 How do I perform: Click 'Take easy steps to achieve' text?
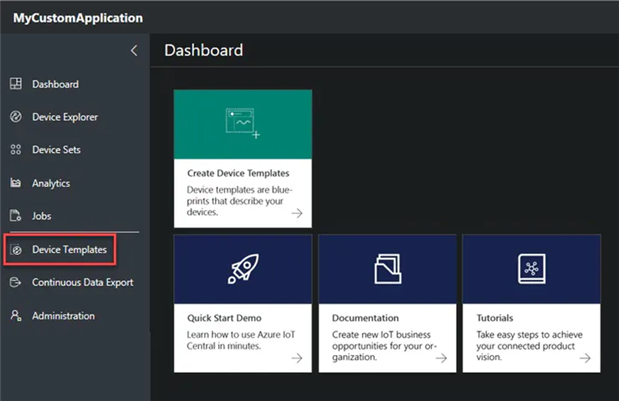pyautogui.click(x=529, y=346)
